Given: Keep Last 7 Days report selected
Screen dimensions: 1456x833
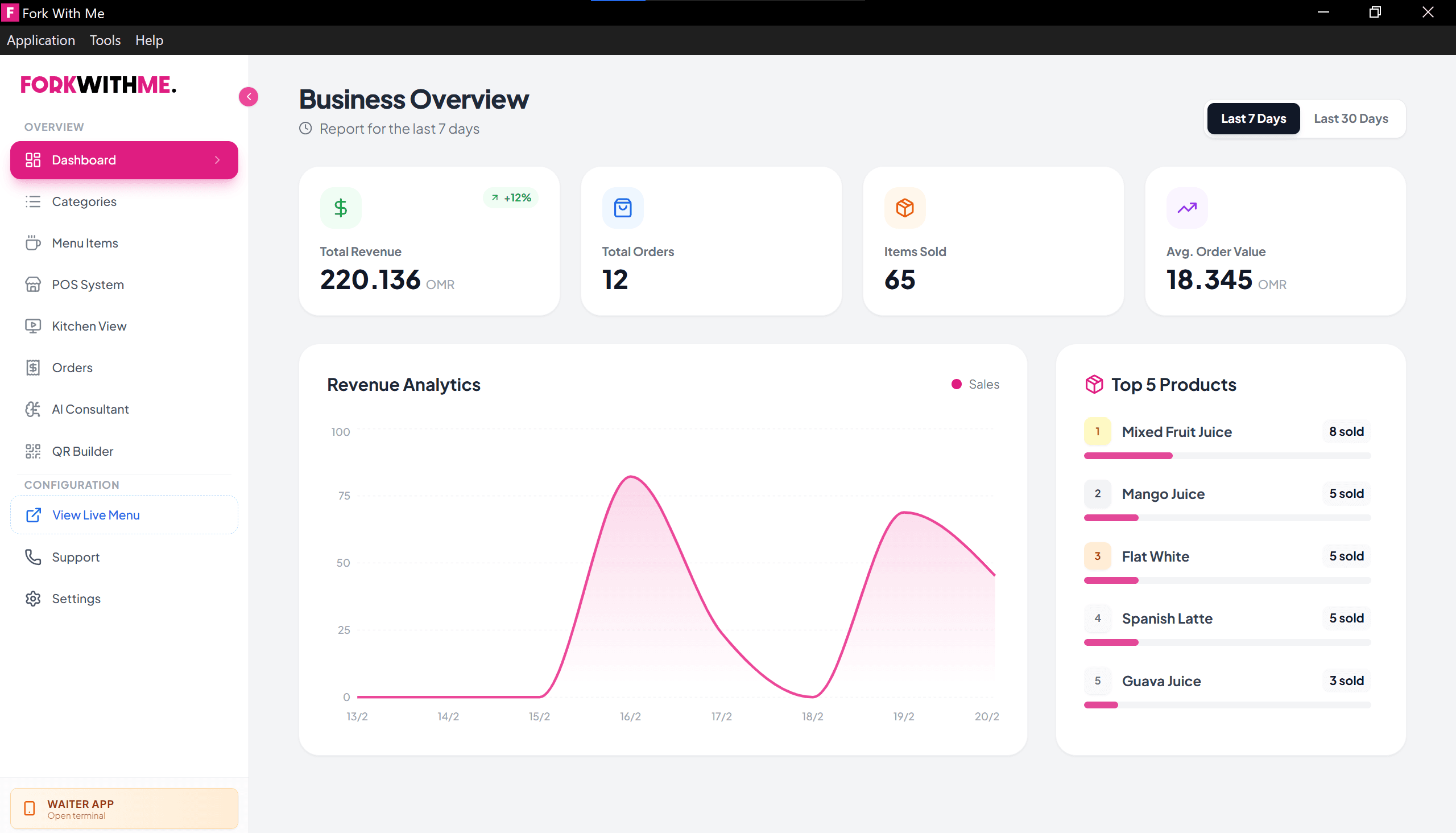Looking at the screenshot, I should point(1253,118).
